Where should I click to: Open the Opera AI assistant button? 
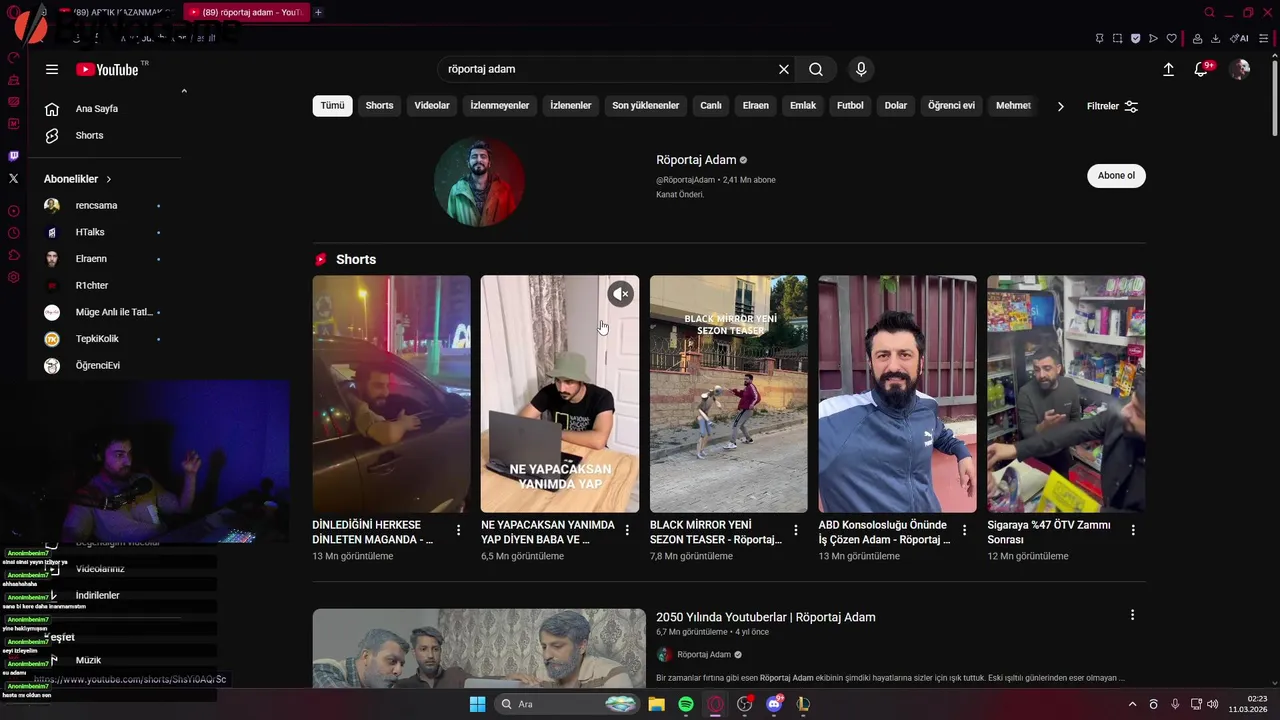click(x=1239, y=38)
